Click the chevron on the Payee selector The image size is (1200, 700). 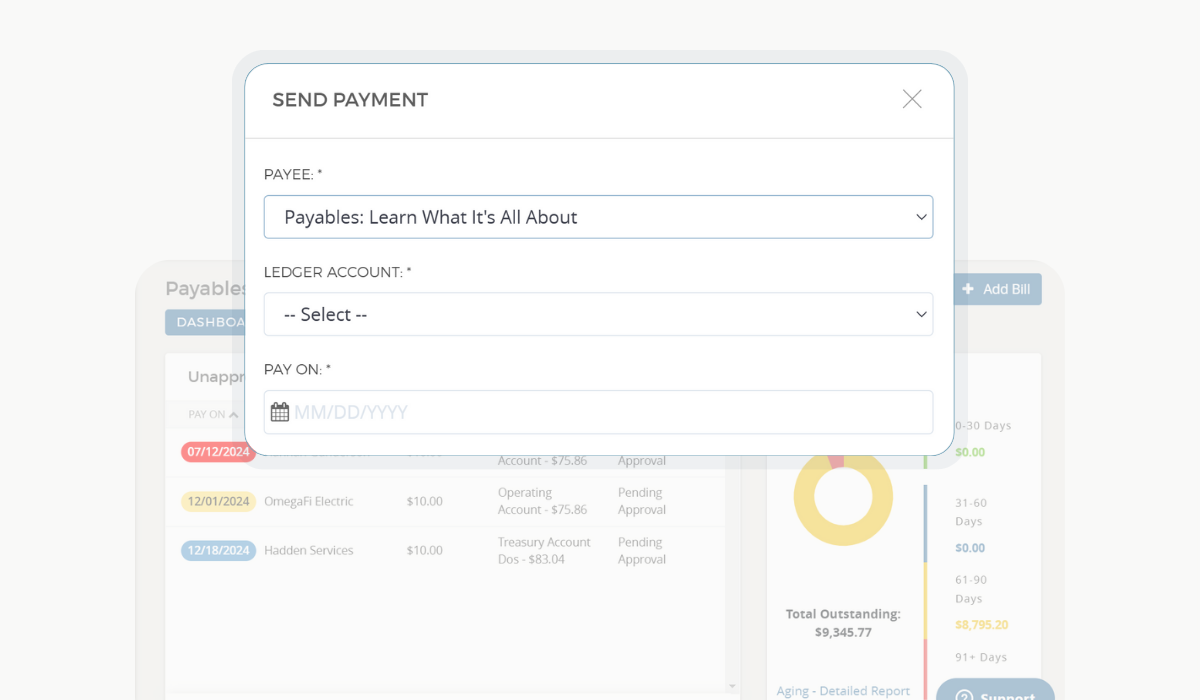(921, 217)
